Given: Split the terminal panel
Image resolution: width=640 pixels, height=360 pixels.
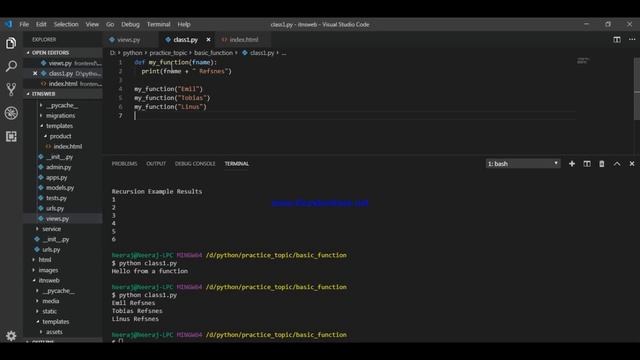Looking at the screenshot, I should (587, 164).
